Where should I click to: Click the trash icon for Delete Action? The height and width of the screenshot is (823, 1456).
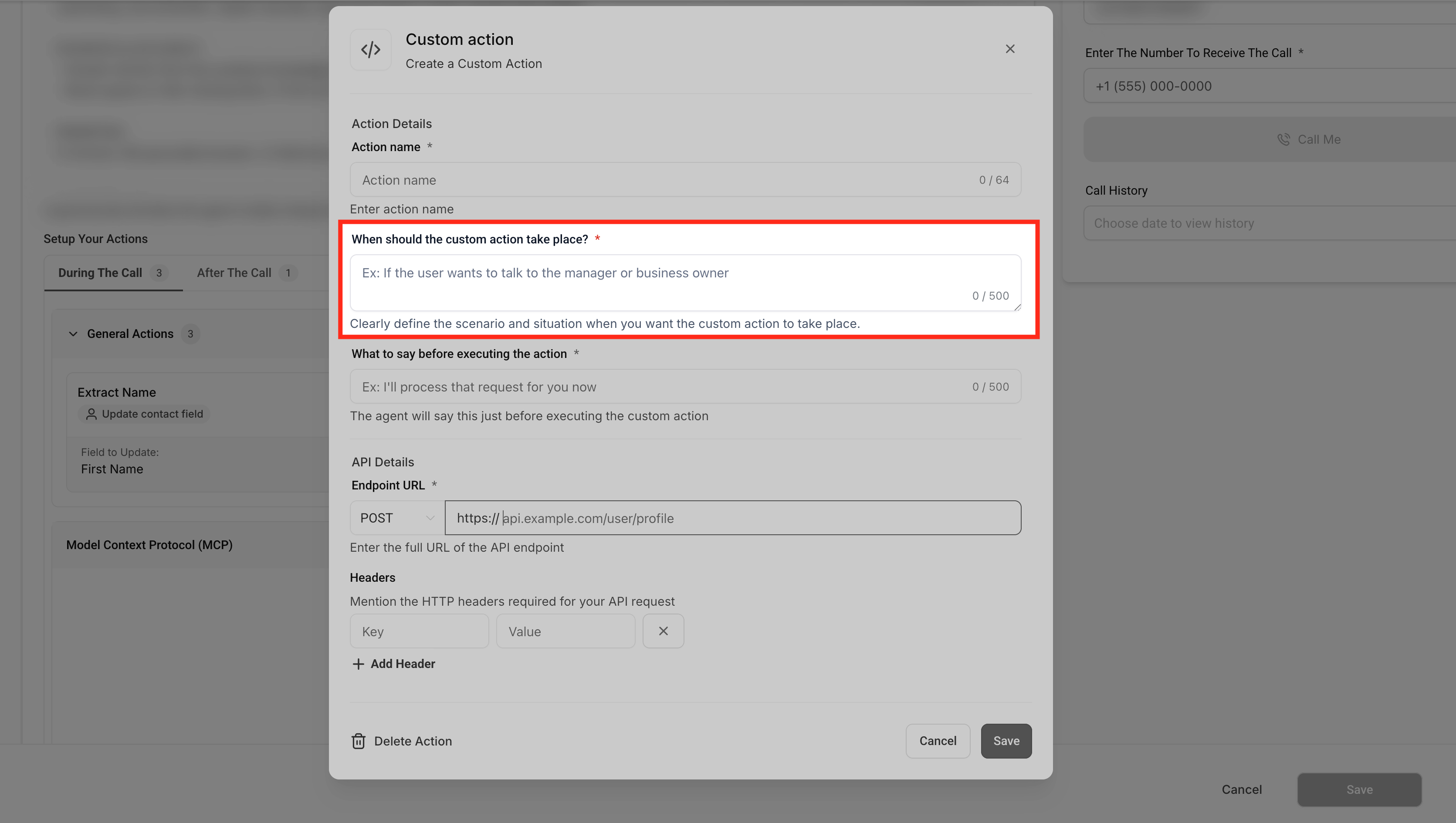click(x=359, y=741)
